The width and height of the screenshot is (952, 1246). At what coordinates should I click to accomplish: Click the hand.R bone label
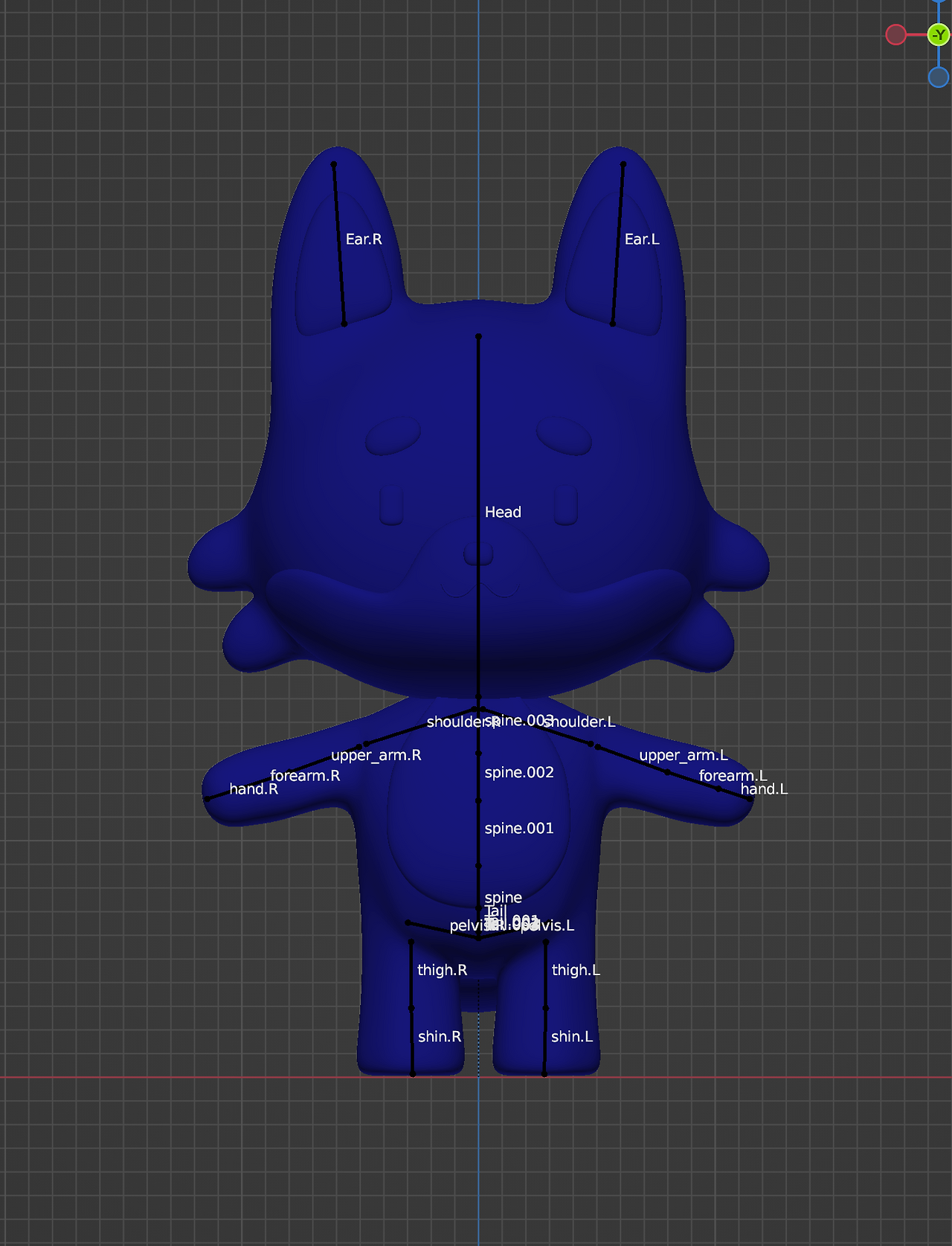click(x=254, y=789)
